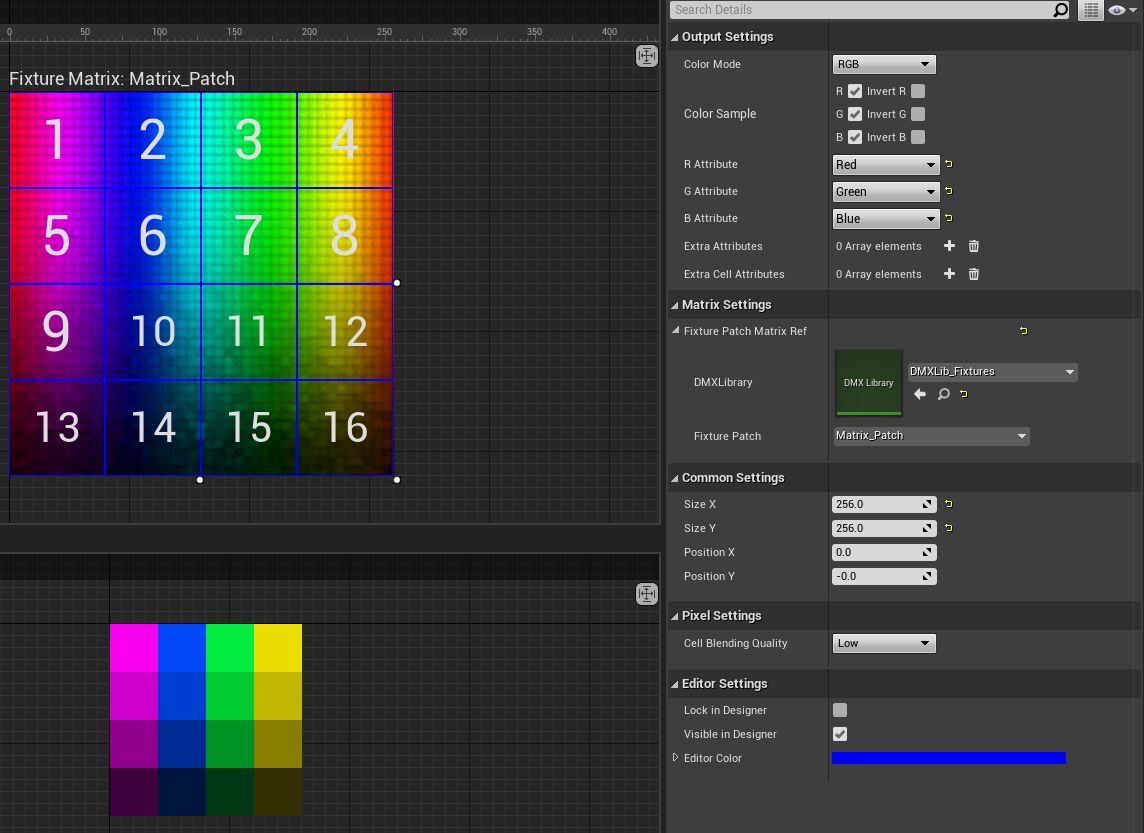This screenshot has width=1144, height=833.
Task: Click the use-selected-asset arrow beside DMXLibrary
Action: (x=920, y=394)
